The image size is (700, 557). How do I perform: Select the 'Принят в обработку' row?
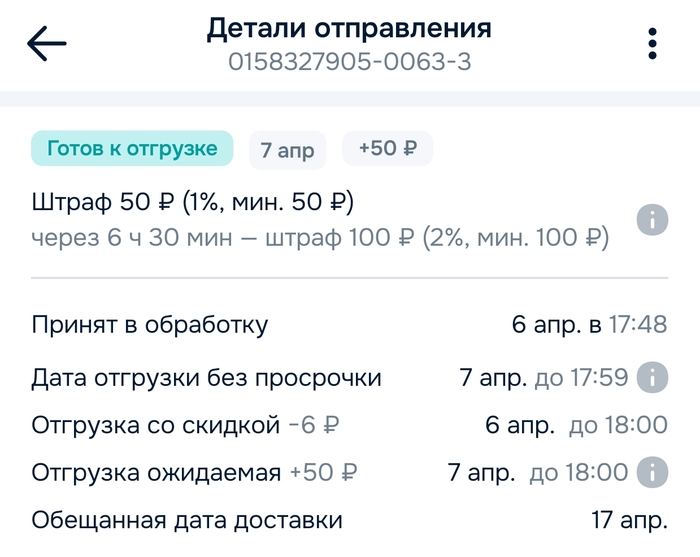350,324
